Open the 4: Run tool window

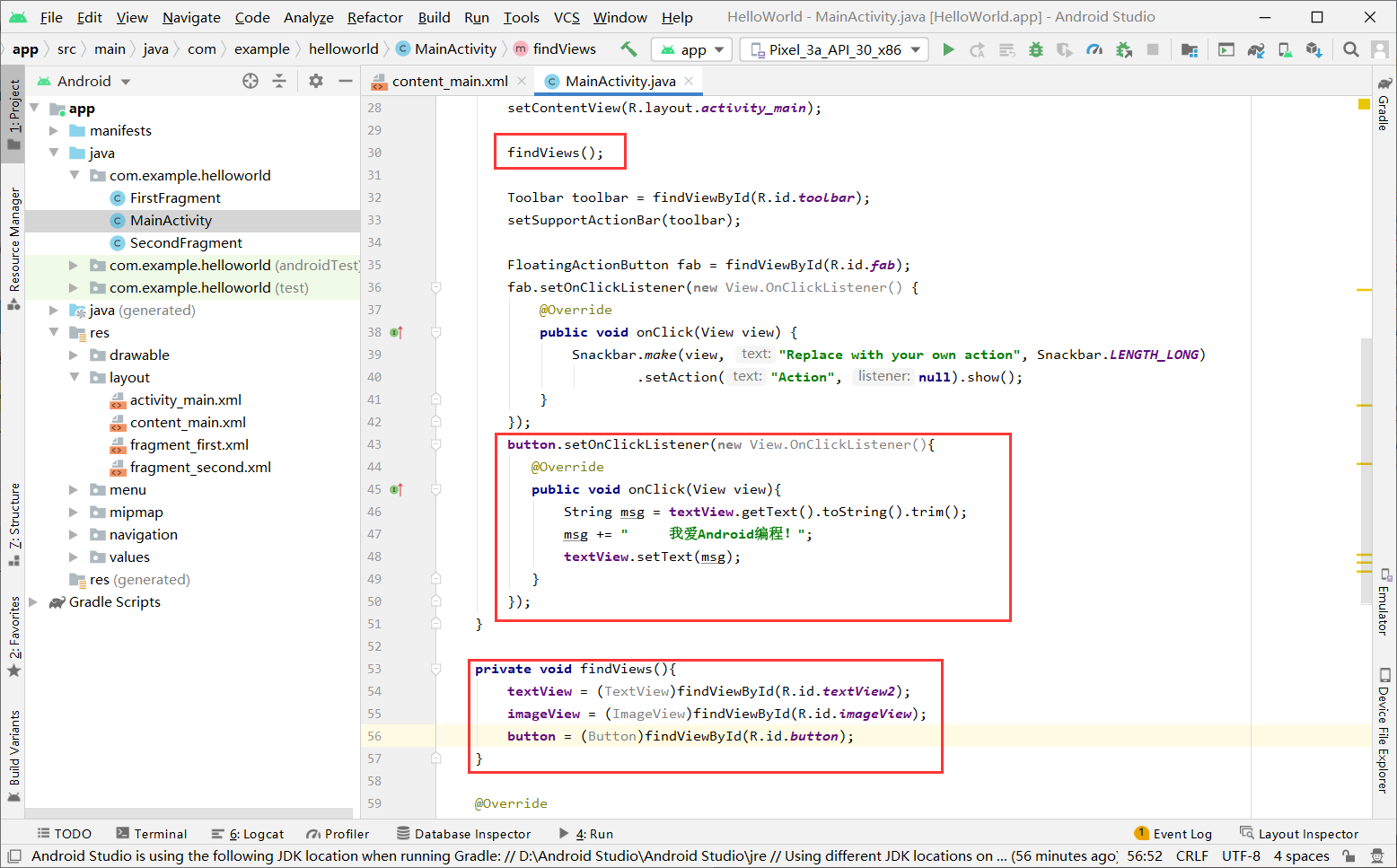tap(585, 834)
